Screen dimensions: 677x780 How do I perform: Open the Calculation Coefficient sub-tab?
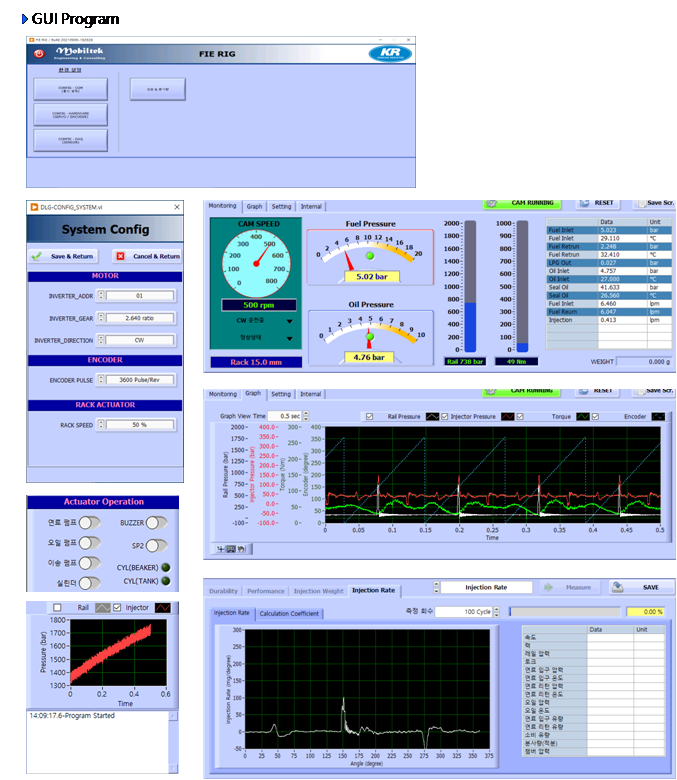[x=289, y=613]
